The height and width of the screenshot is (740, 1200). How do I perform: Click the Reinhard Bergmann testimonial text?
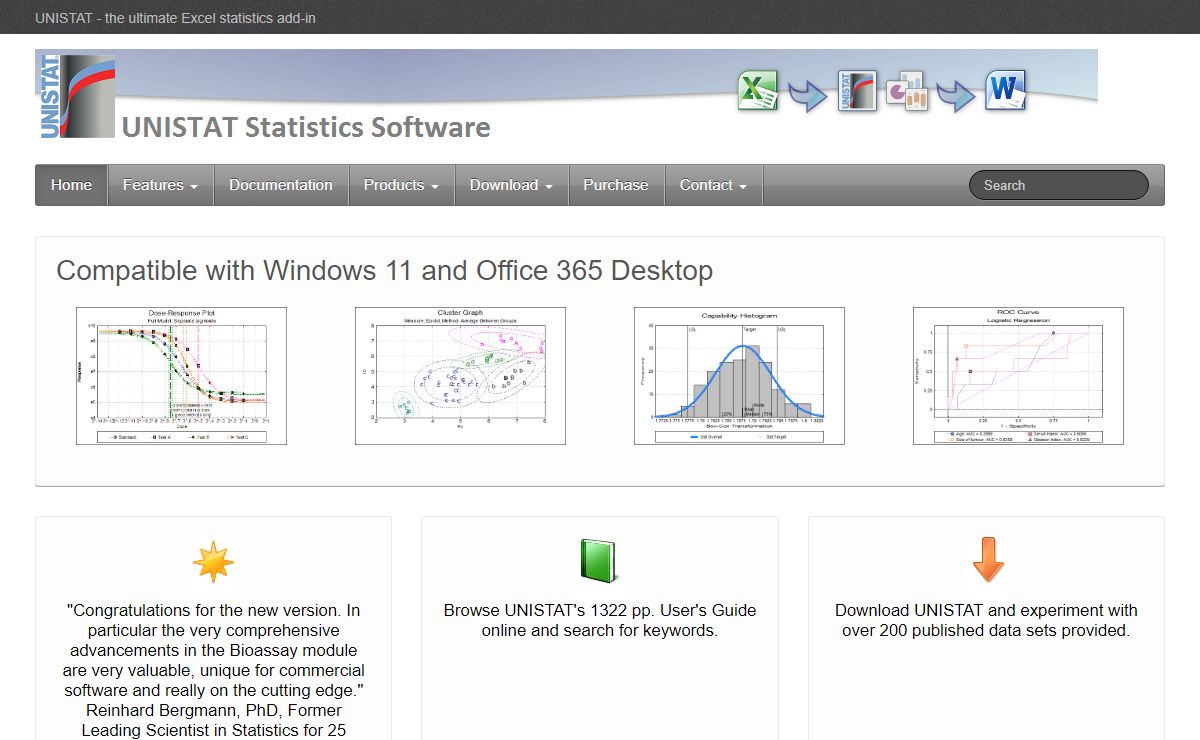213,670
